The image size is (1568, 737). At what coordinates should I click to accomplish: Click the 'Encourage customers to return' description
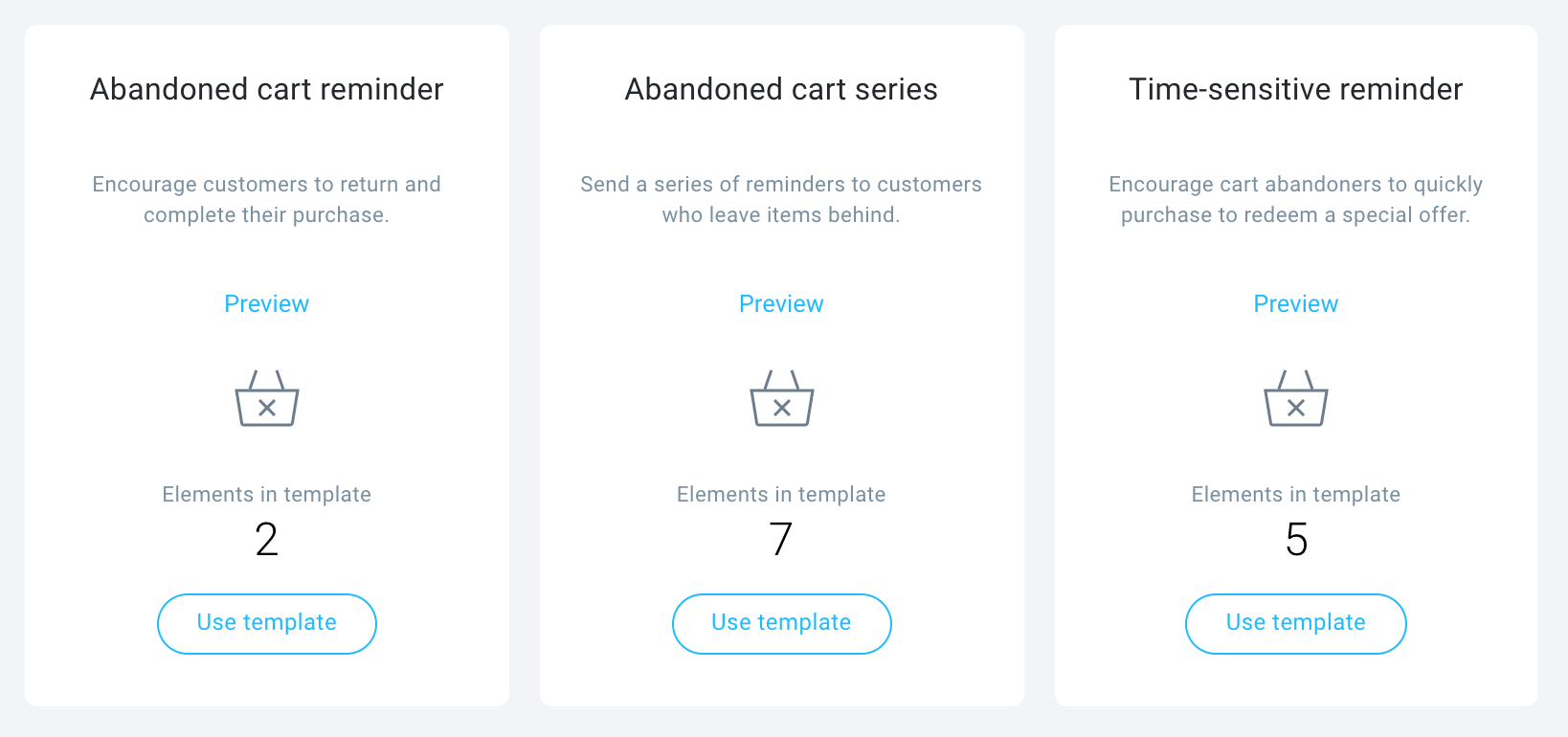[267, 199]
